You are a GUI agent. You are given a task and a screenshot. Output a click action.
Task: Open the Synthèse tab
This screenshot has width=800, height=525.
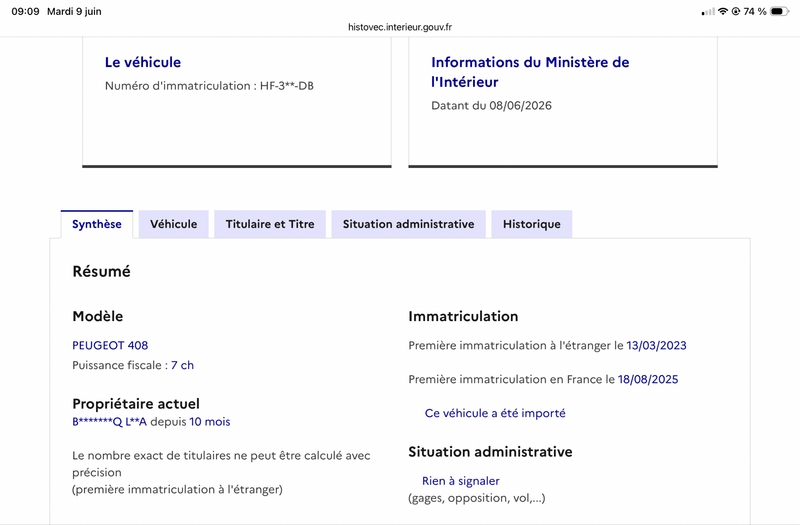click(97, 224)
